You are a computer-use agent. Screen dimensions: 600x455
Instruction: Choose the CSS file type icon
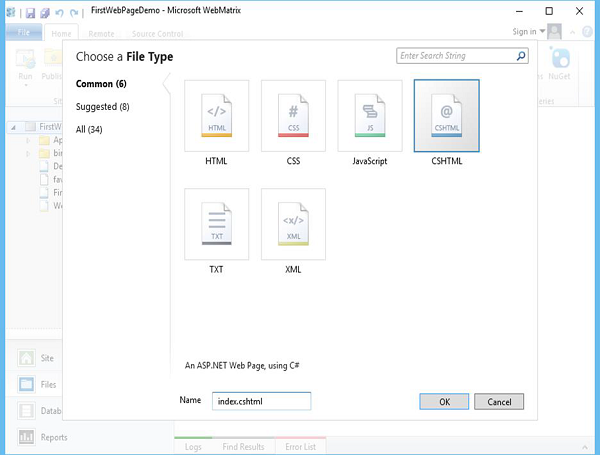tap(293, 115)
